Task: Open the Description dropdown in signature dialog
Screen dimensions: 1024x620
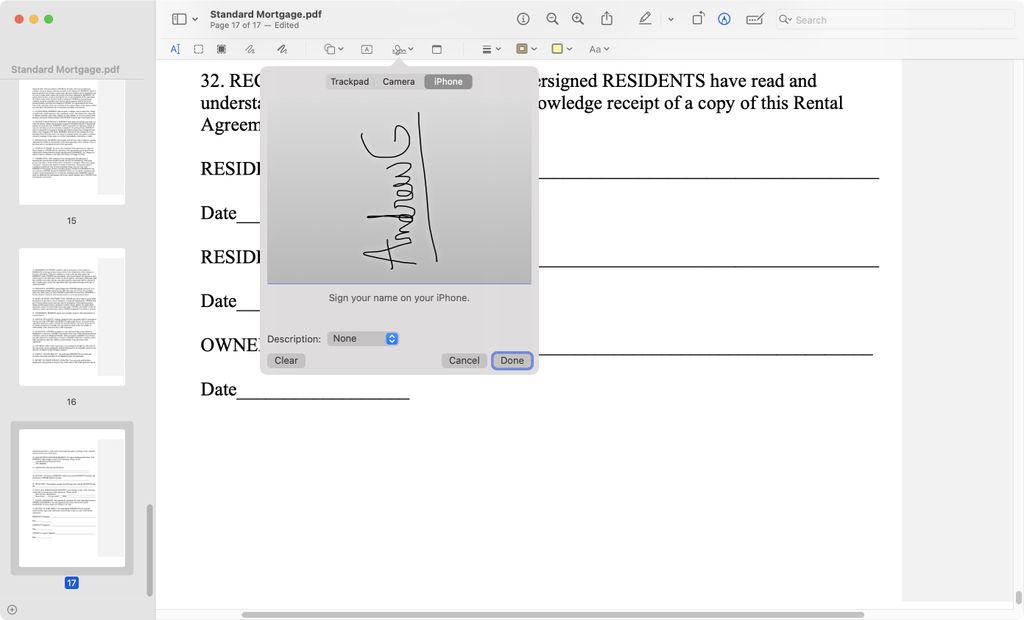Action: coord(363,338)
